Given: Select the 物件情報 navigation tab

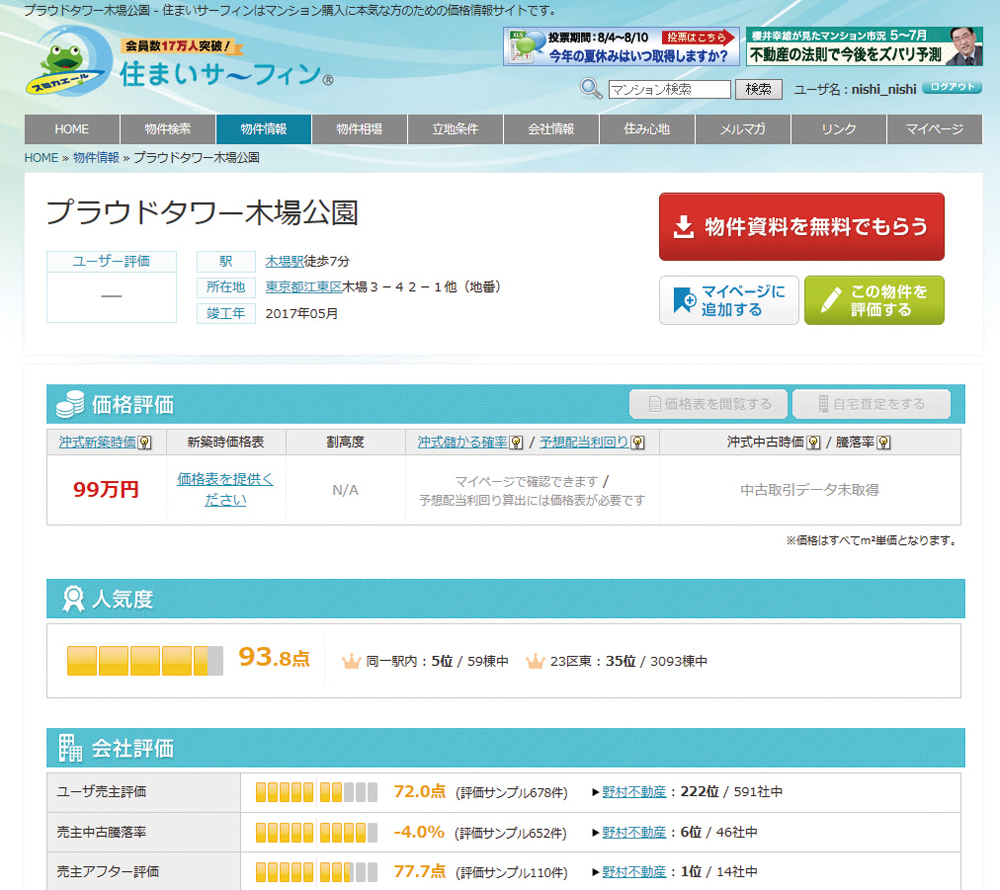Looking at the screenshot, I should point(263,129).
